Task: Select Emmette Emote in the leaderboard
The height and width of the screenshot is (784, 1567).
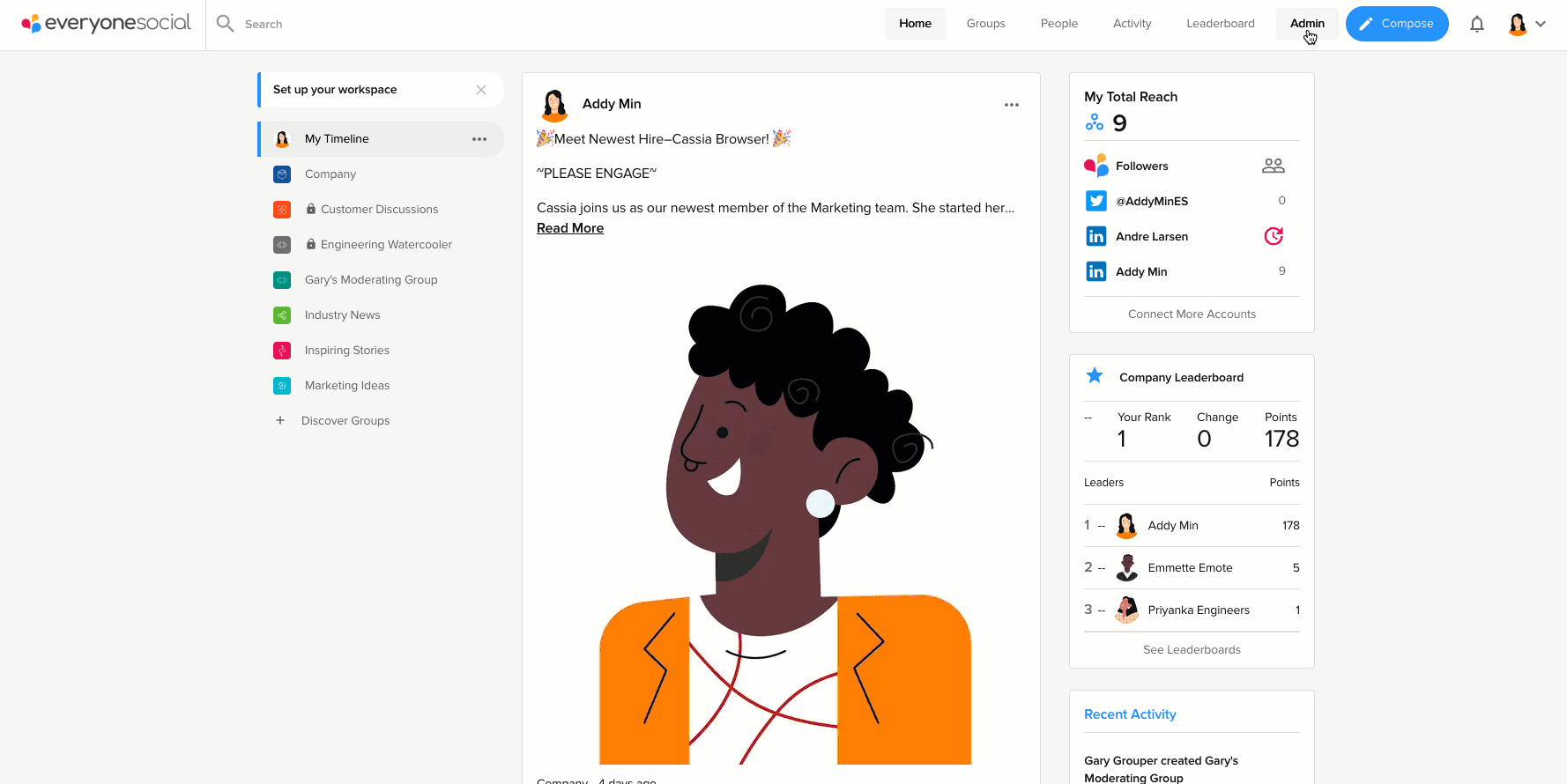Action: [1192, 568]
